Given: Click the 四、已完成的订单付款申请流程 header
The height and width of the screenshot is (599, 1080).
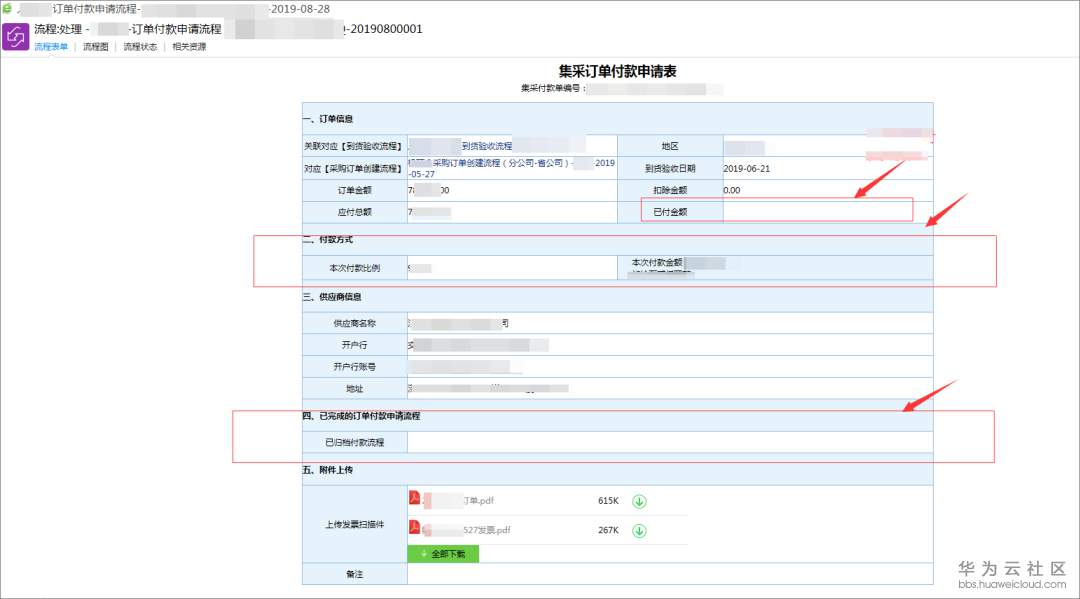Looking at the screenshot, I should click(361, 416).
